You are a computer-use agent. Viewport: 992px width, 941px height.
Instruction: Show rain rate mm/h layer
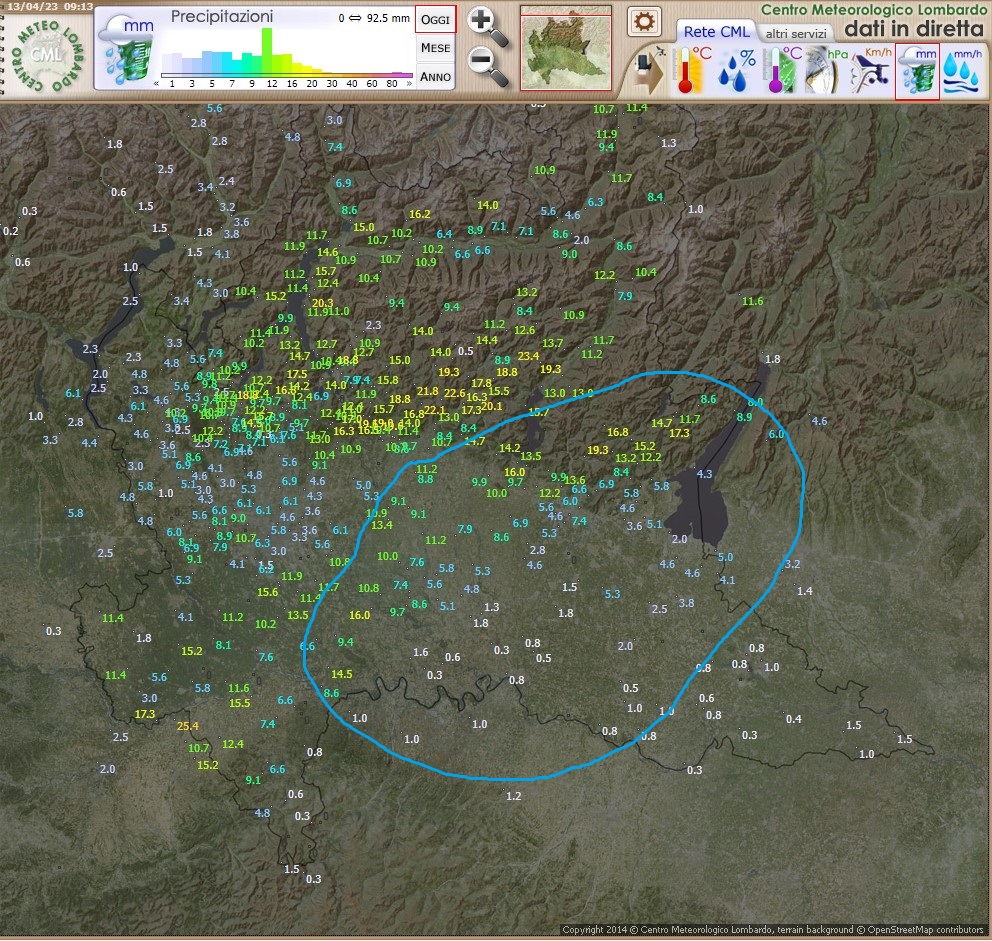point(962,72)
